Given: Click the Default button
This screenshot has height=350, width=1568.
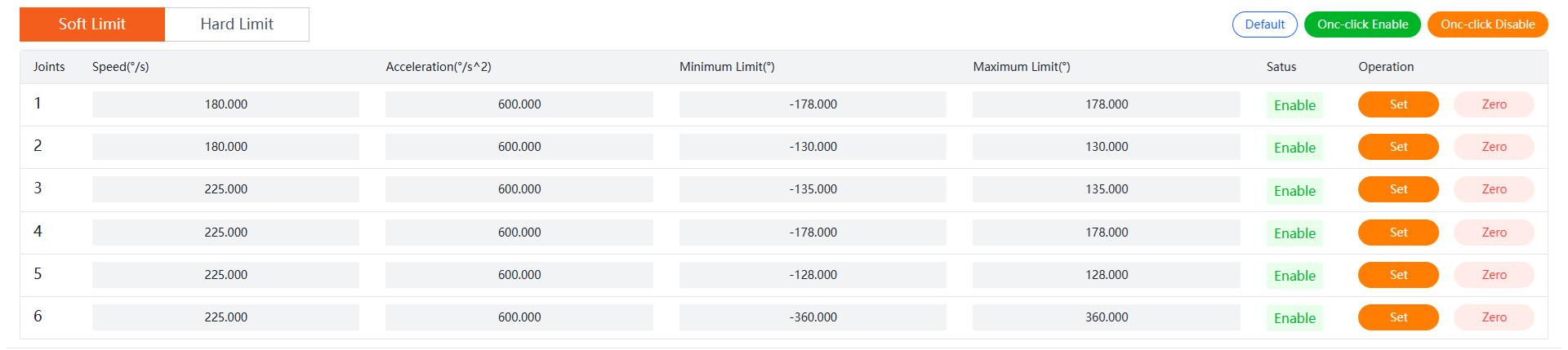Looking at the screenshot, I should [1264, 24].
